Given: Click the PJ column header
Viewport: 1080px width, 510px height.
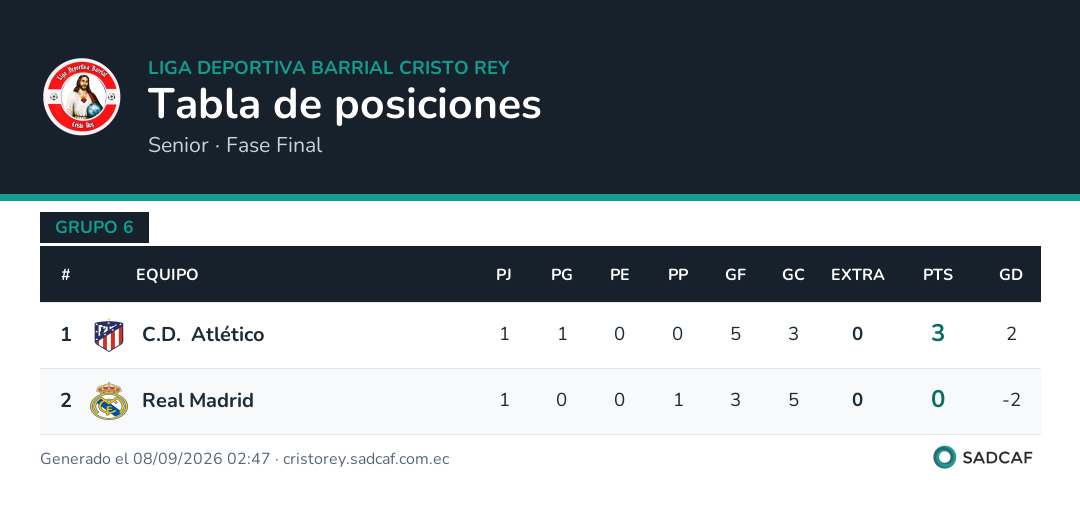Looking at the screenshot, I should click(504, 274).
